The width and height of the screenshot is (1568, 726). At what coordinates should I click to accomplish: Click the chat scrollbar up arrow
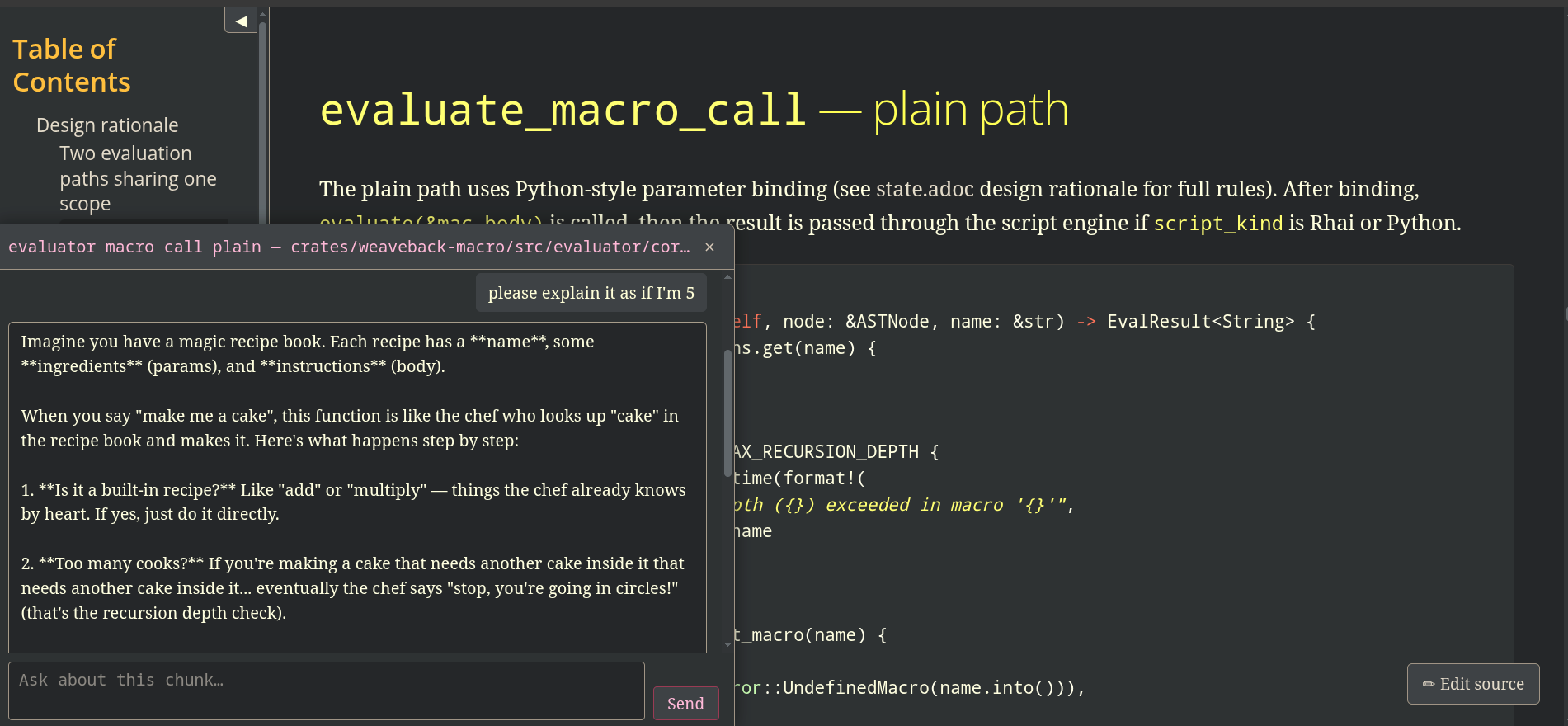click(727, 277)
